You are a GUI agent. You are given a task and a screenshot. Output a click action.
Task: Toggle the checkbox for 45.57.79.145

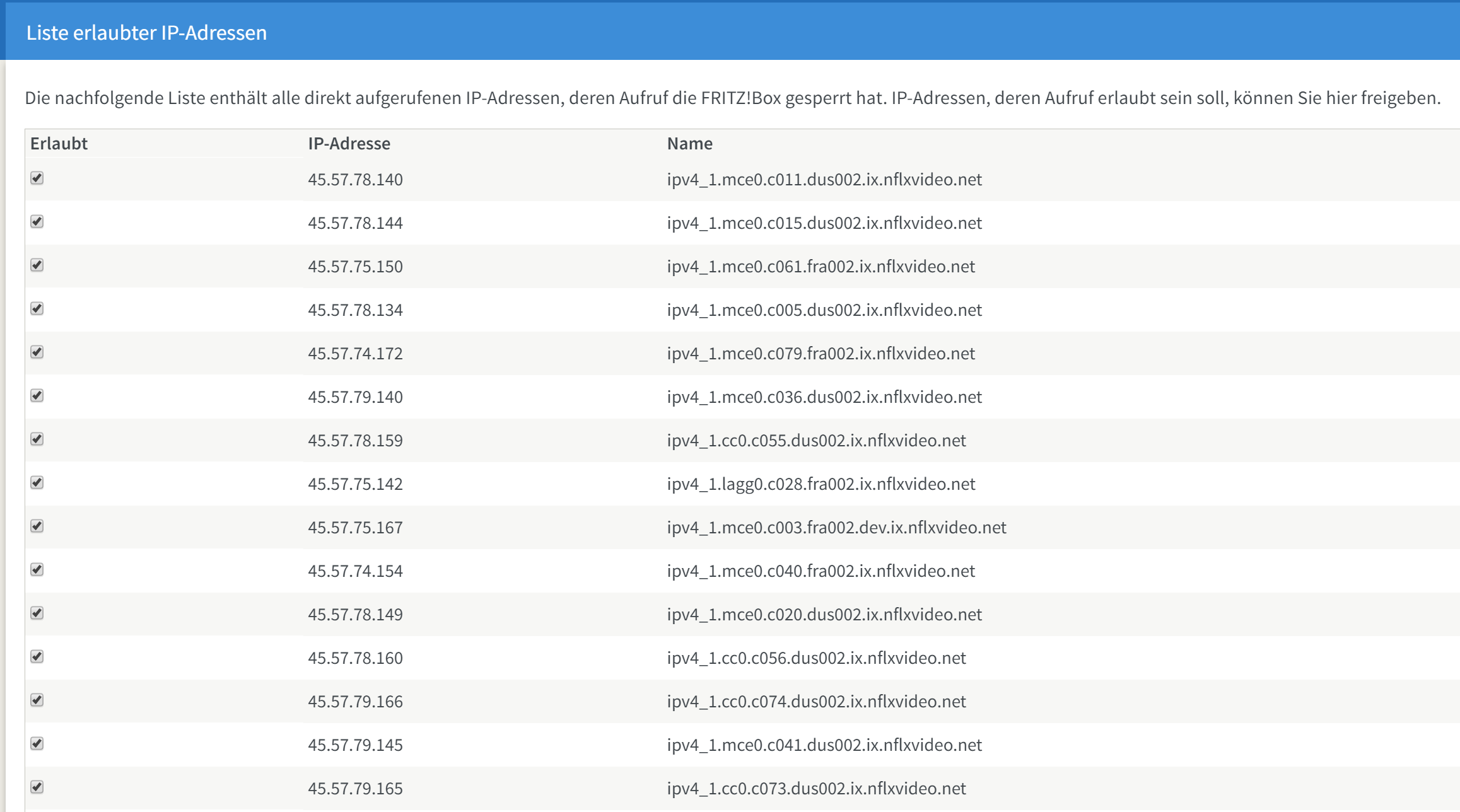coord(37,744)
